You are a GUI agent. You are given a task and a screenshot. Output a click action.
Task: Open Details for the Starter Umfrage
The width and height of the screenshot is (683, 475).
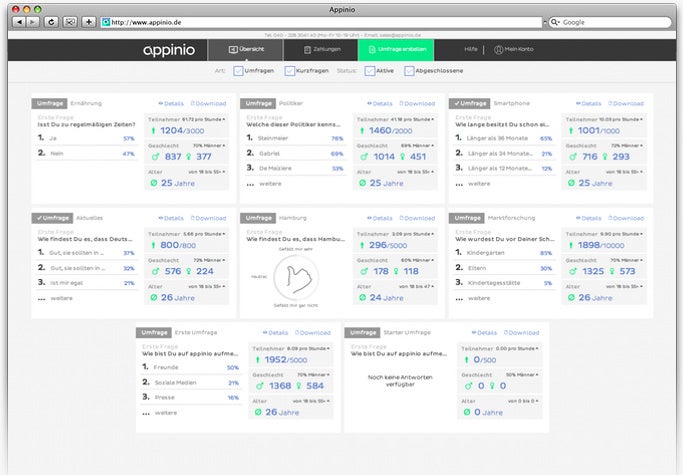point(484,333)
